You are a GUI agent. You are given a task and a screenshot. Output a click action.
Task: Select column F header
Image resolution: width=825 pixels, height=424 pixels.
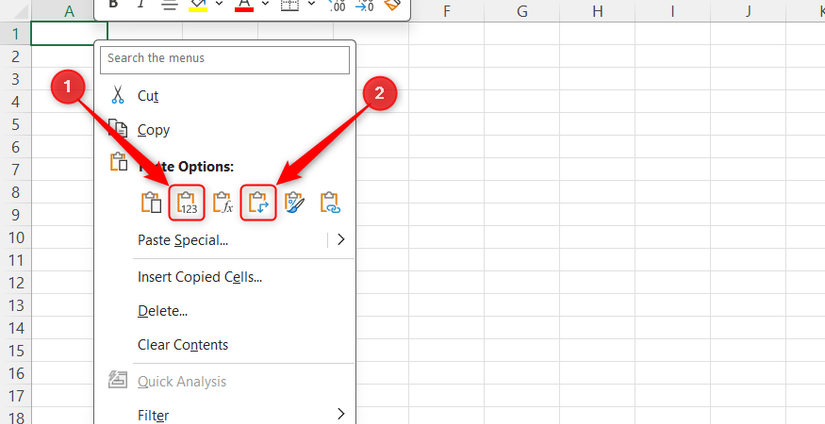coord(446,11)
